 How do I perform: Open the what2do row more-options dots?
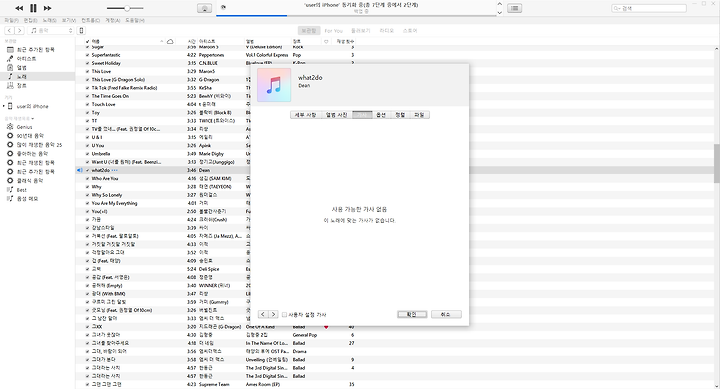click(x=115, y=170)
